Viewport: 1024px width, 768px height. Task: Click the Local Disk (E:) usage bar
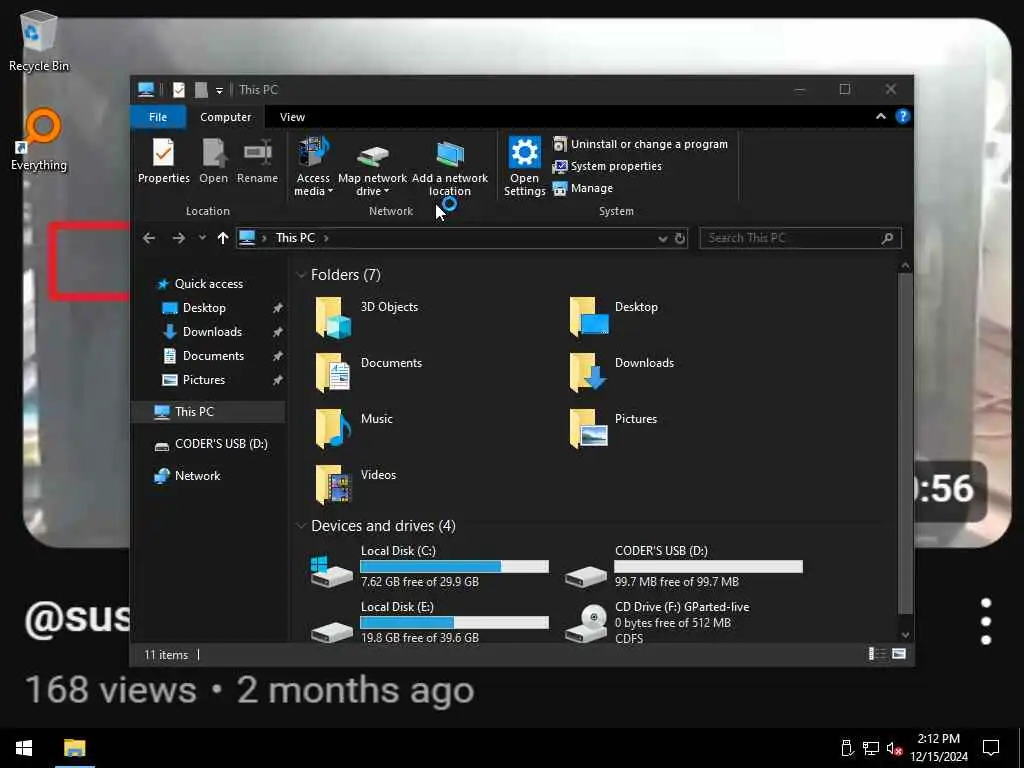click(455, 623)
